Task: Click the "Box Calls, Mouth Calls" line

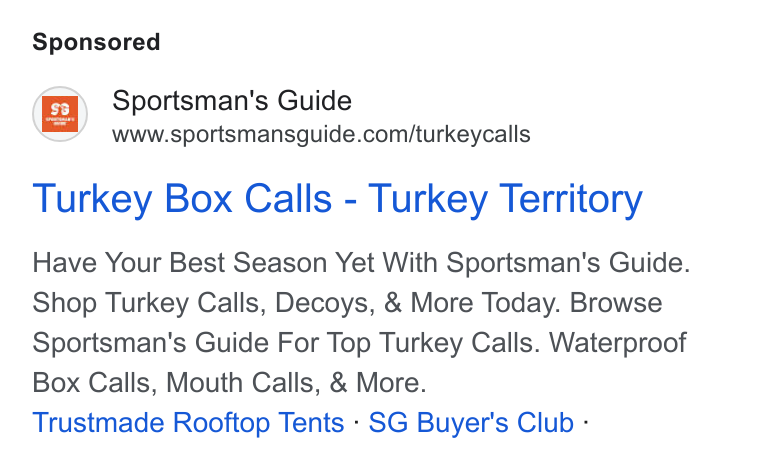Action: [229, 382]
